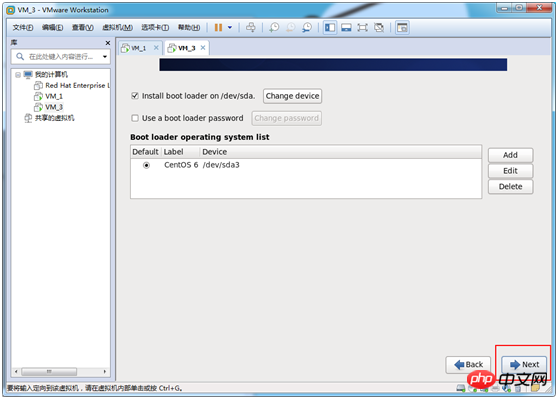Click library scrollbar right arrow

point(105,372)
